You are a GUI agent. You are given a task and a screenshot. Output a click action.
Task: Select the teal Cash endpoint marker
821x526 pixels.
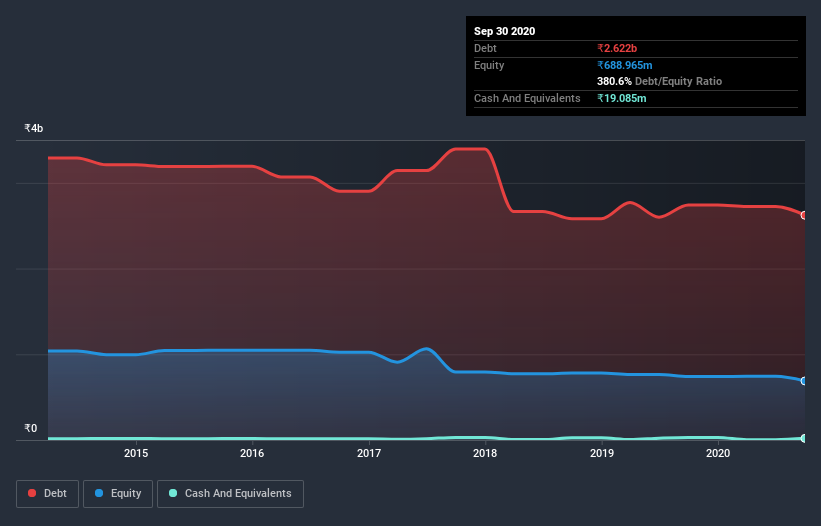[x=804, y=438]
